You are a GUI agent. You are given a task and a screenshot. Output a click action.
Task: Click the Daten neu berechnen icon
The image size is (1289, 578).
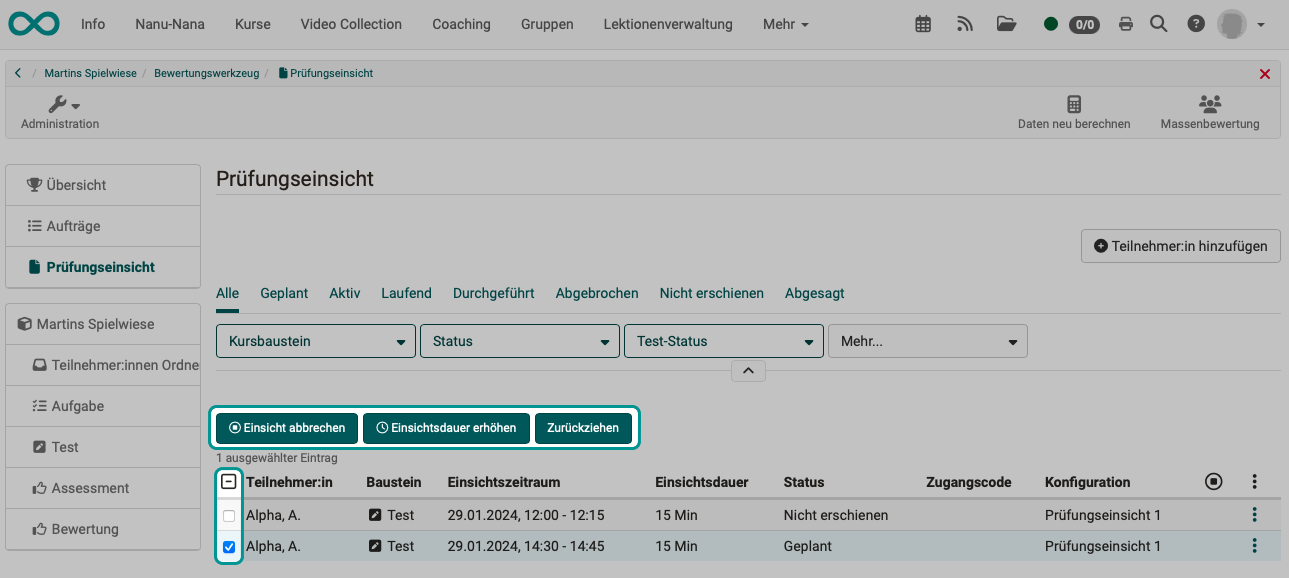tap(1074, 110)
